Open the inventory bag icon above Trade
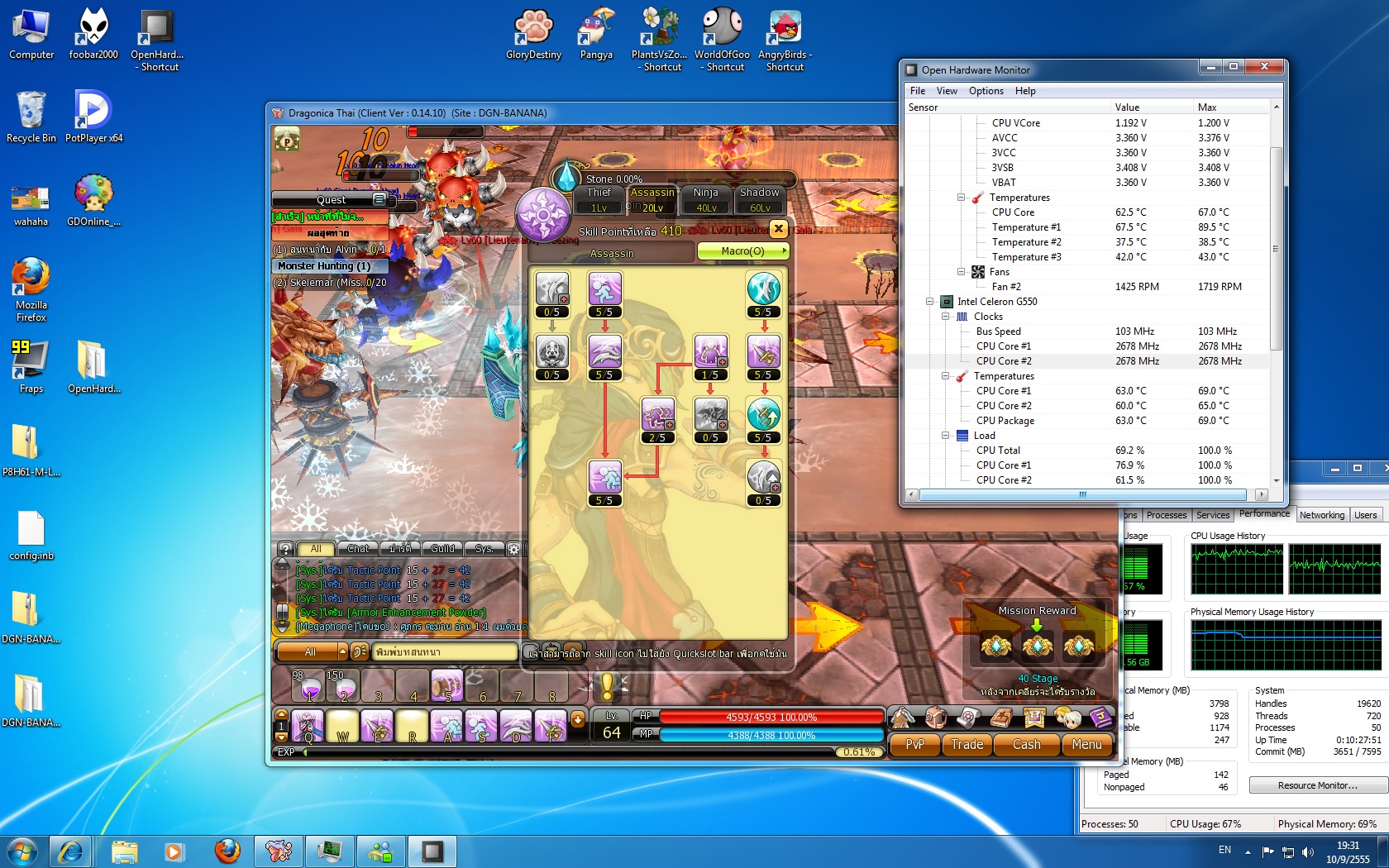The image size is (1389, 868). click(x=935, y=718)
